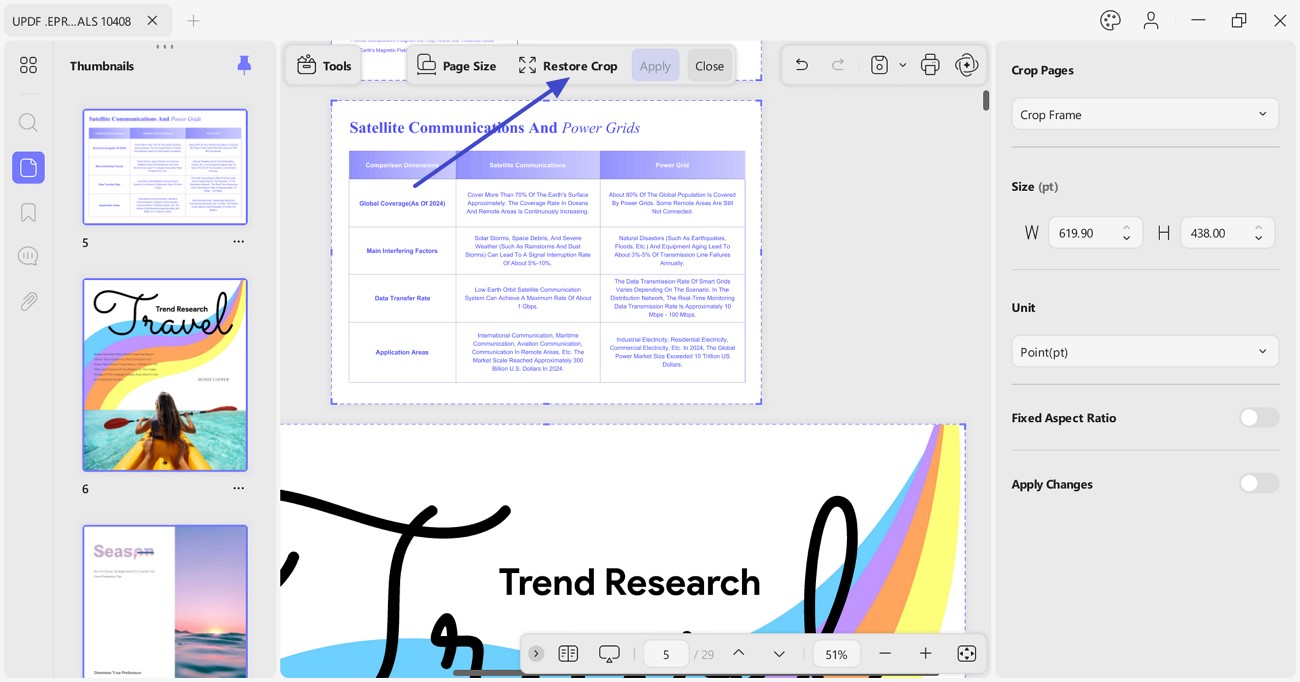
Task: Click the Page Size button
Action: (457, 65)
